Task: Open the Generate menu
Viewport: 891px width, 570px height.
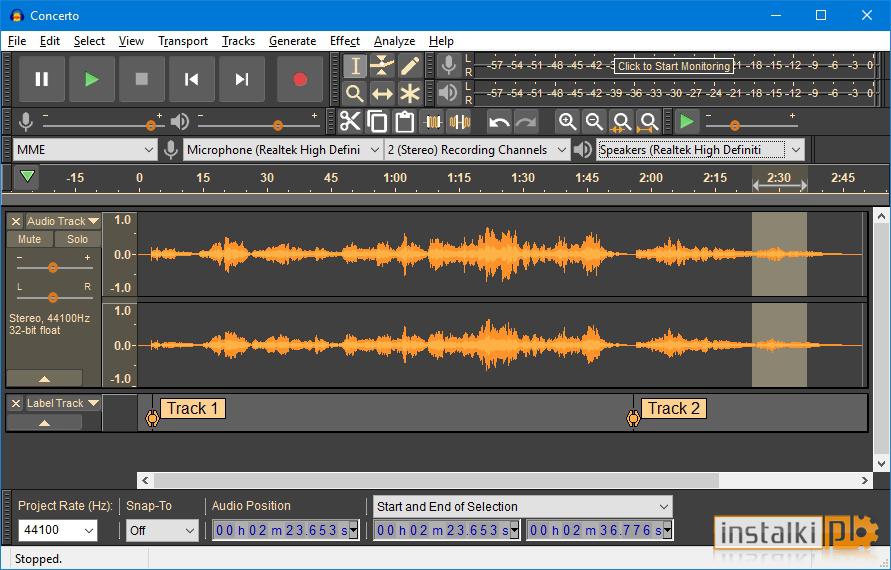Action: tap(292, 41)
